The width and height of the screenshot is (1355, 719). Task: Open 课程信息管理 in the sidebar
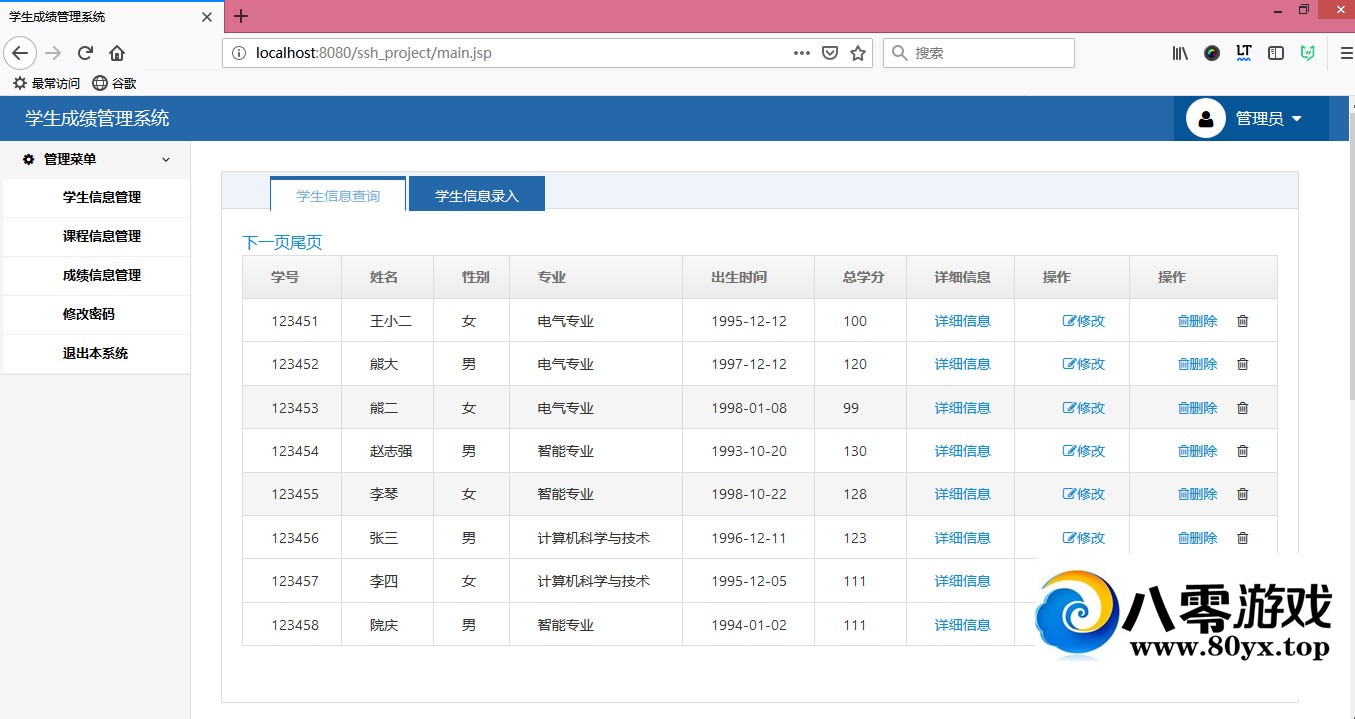[x=102, y=236]
